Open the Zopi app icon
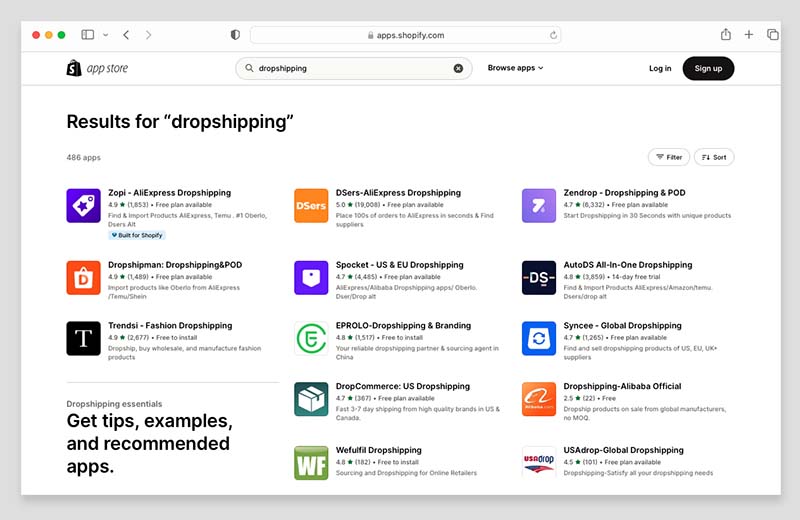The width and height of the screenshot is (800, 520). pos(83,206)
